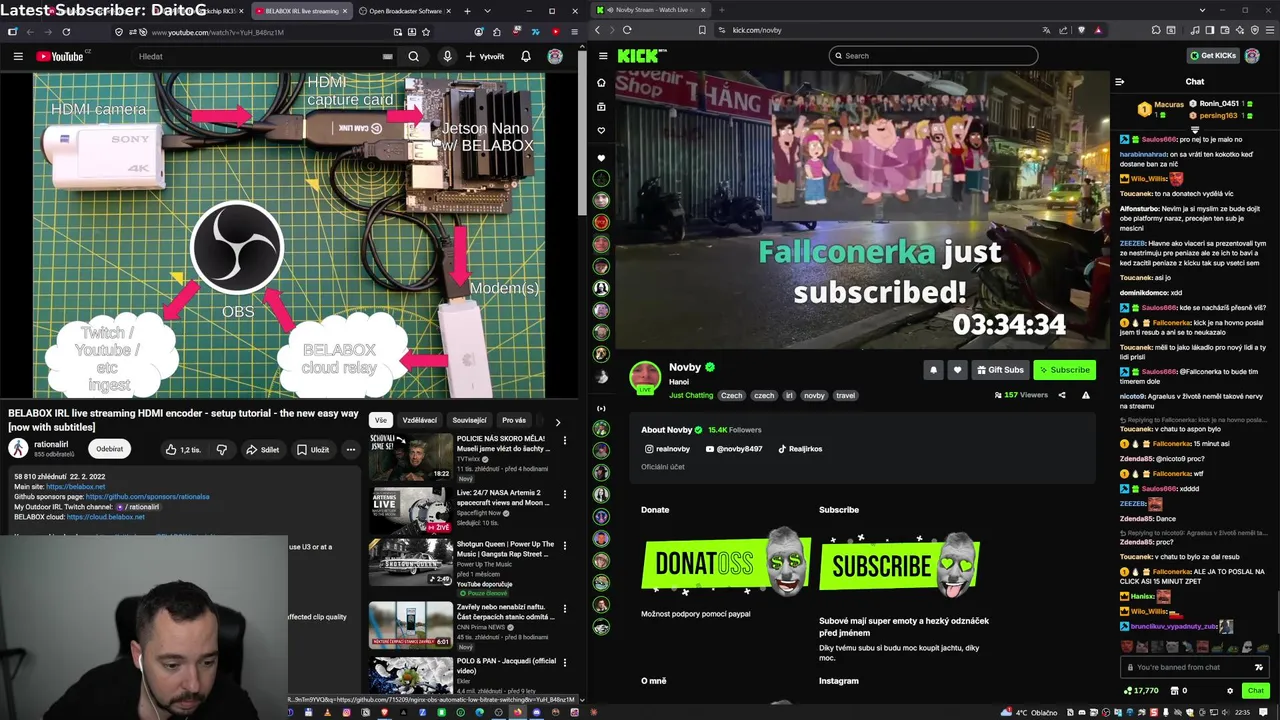
Task: Open the Shotgun Queen video thumbnail
Action: 411,563
